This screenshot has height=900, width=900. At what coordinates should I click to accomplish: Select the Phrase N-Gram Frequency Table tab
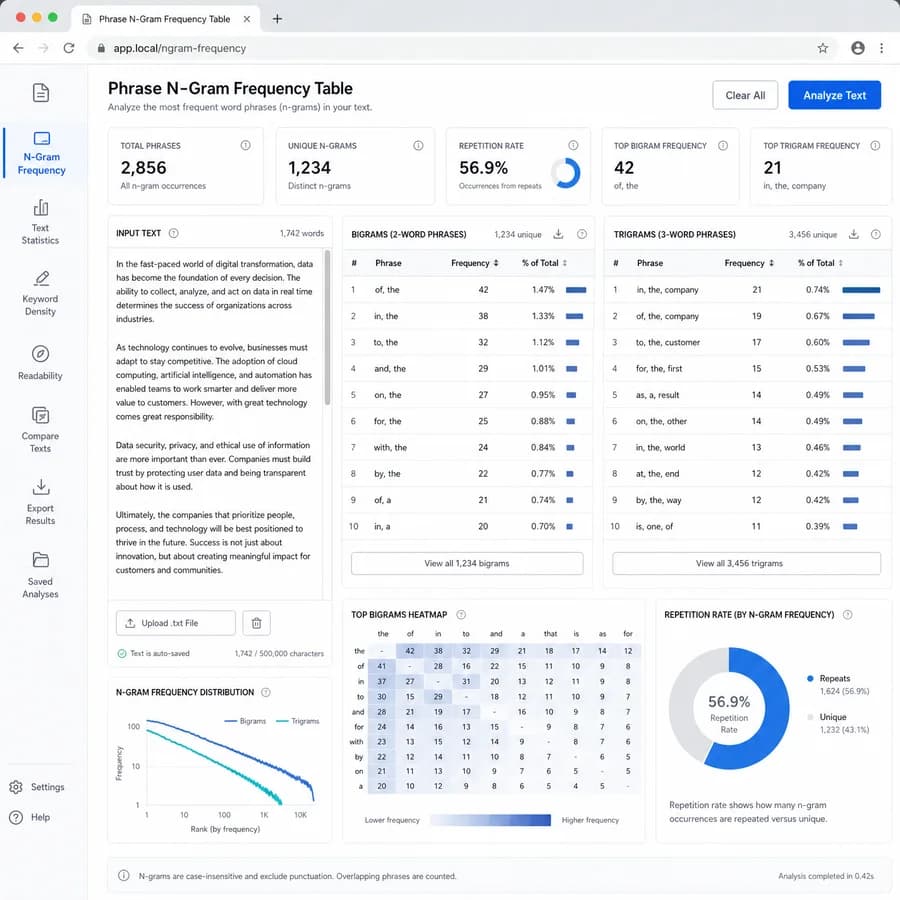coord(165,19)
